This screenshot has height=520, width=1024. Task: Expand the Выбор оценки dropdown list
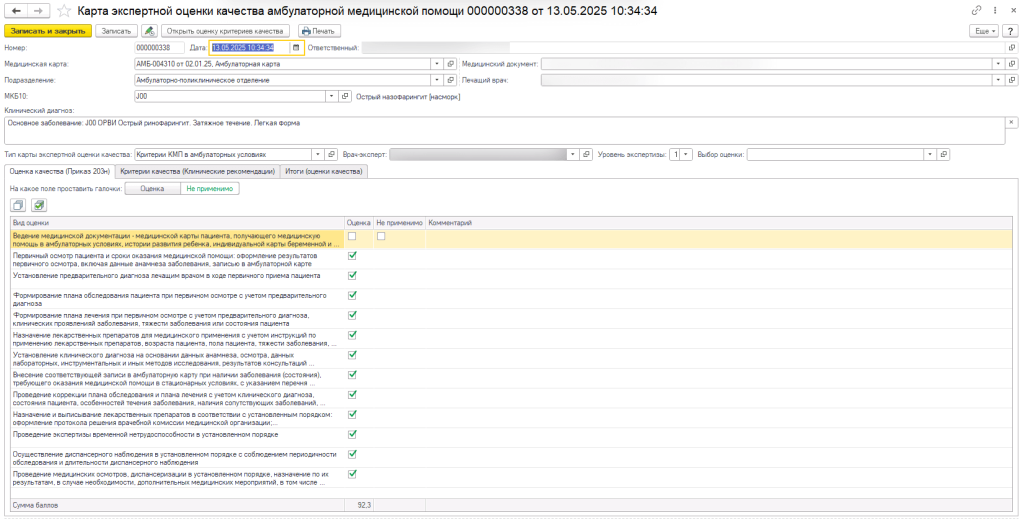[x=930, y=155]
